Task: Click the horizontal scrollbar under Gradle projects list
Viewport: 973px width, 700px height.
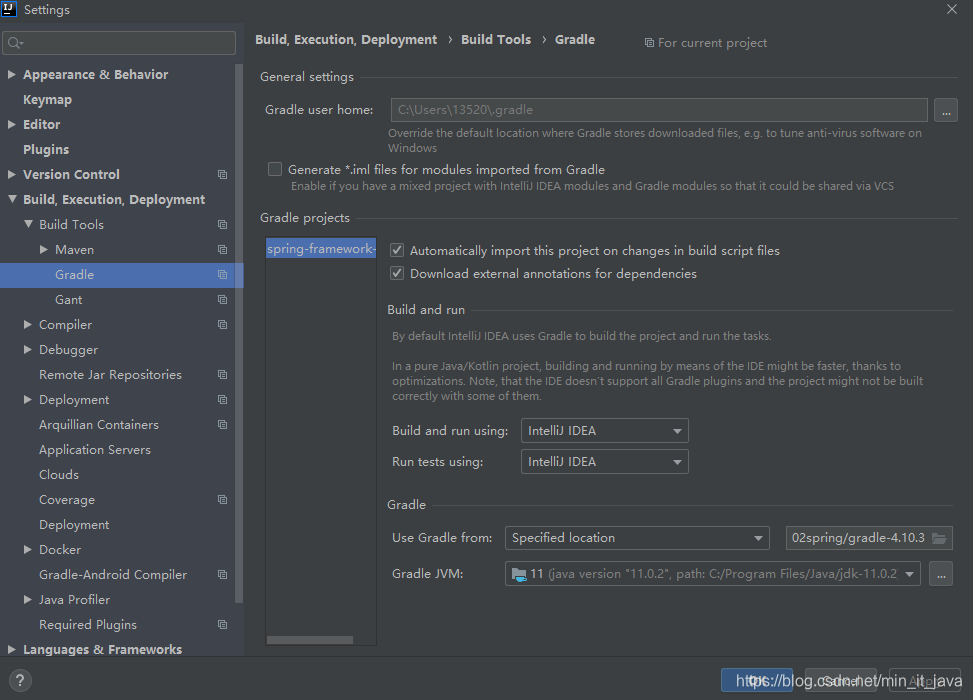Action: 310,640
